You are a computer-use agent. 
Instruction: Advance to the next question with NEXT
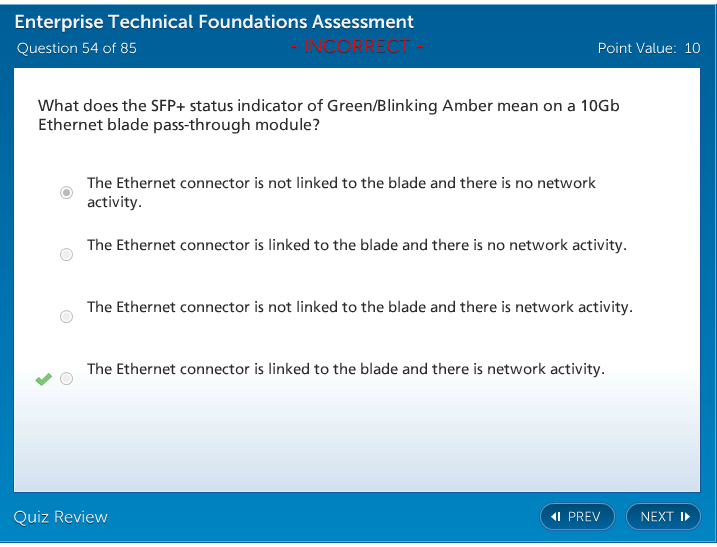click(663, 517)
